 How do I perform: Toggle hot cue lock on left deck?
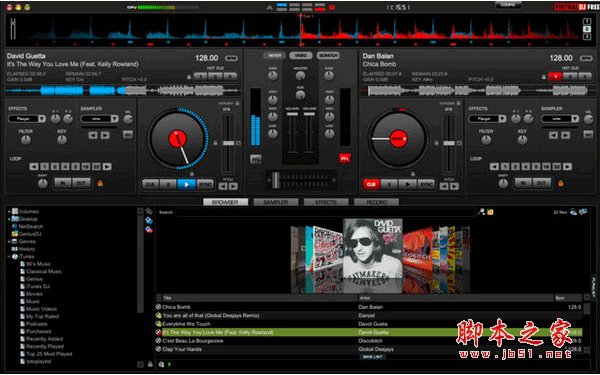(x=189, y=77)
